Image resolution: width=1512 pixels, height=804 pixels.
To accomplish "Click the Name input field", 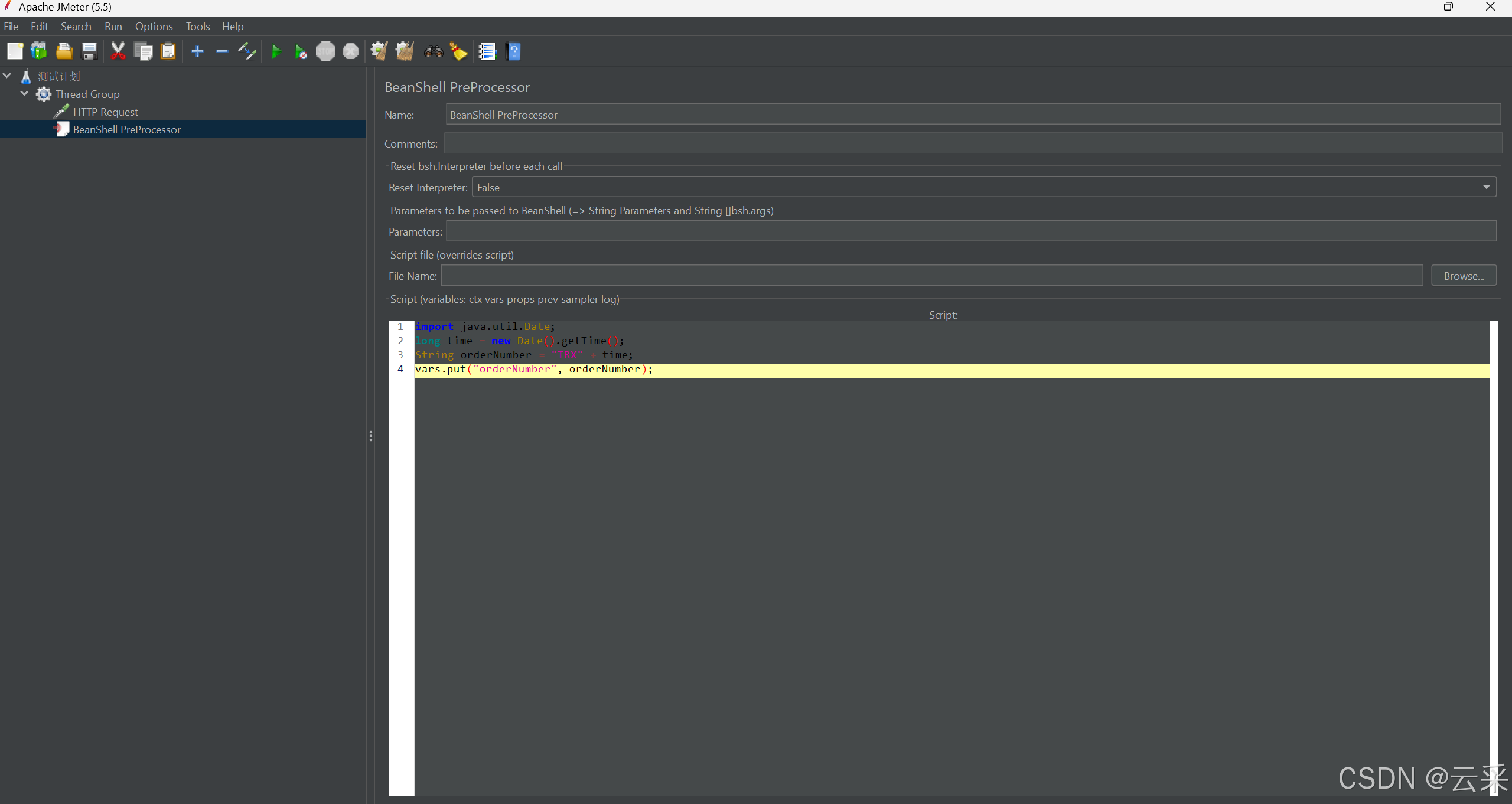I will pyautogui.click(x=973, y=115).
